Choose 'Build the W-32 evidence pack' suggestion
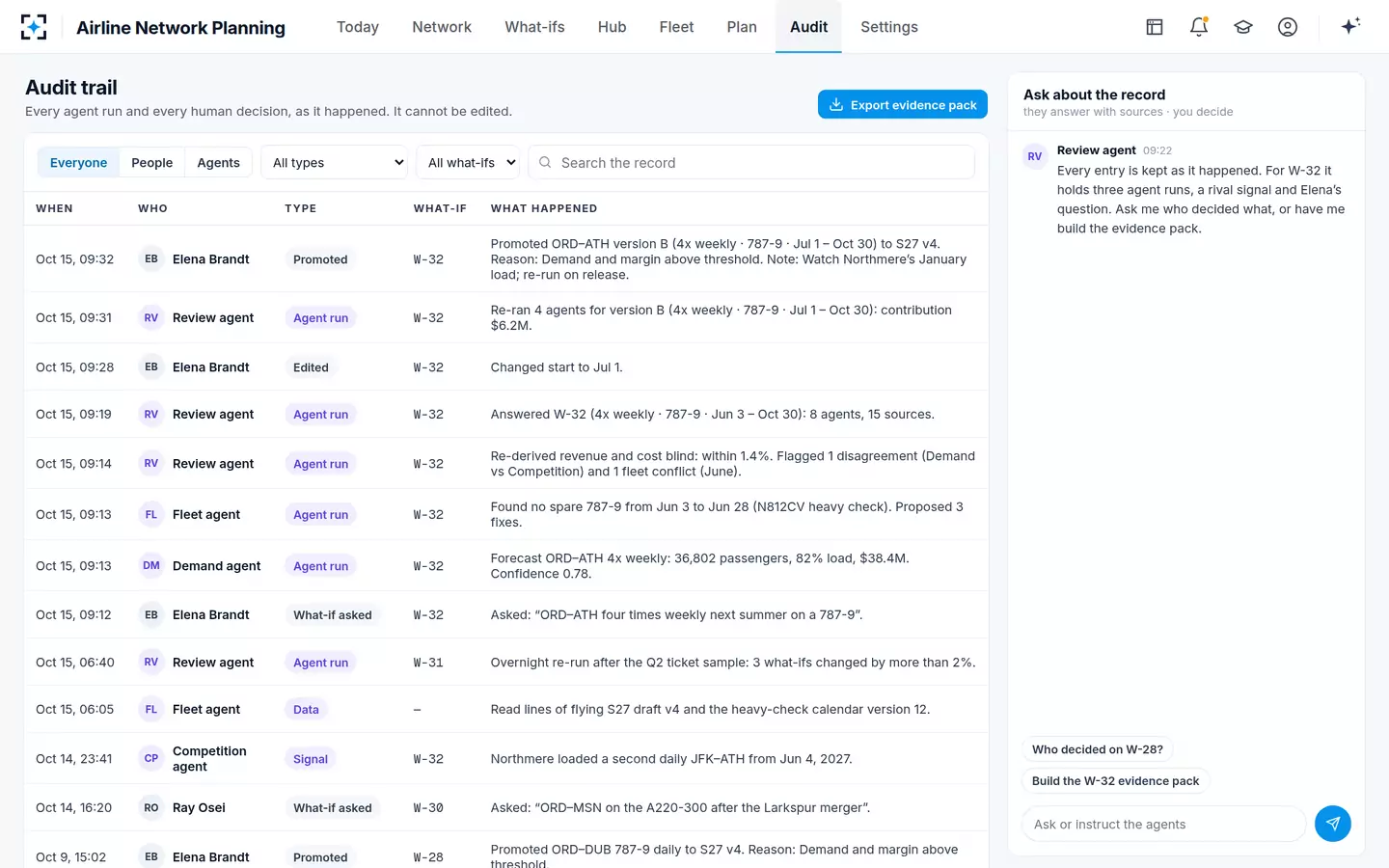 click(x=1115, y=781)
